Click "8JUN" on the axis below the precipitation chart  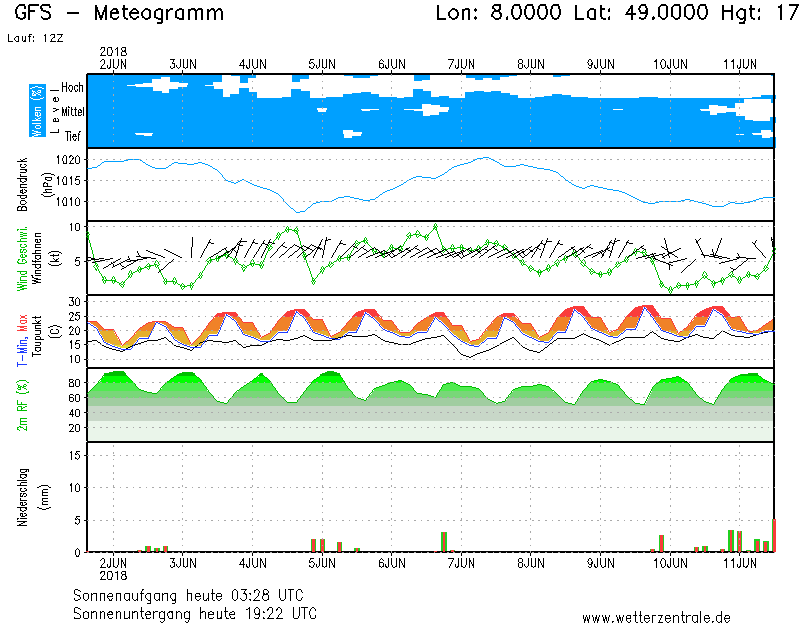[531, 563]
